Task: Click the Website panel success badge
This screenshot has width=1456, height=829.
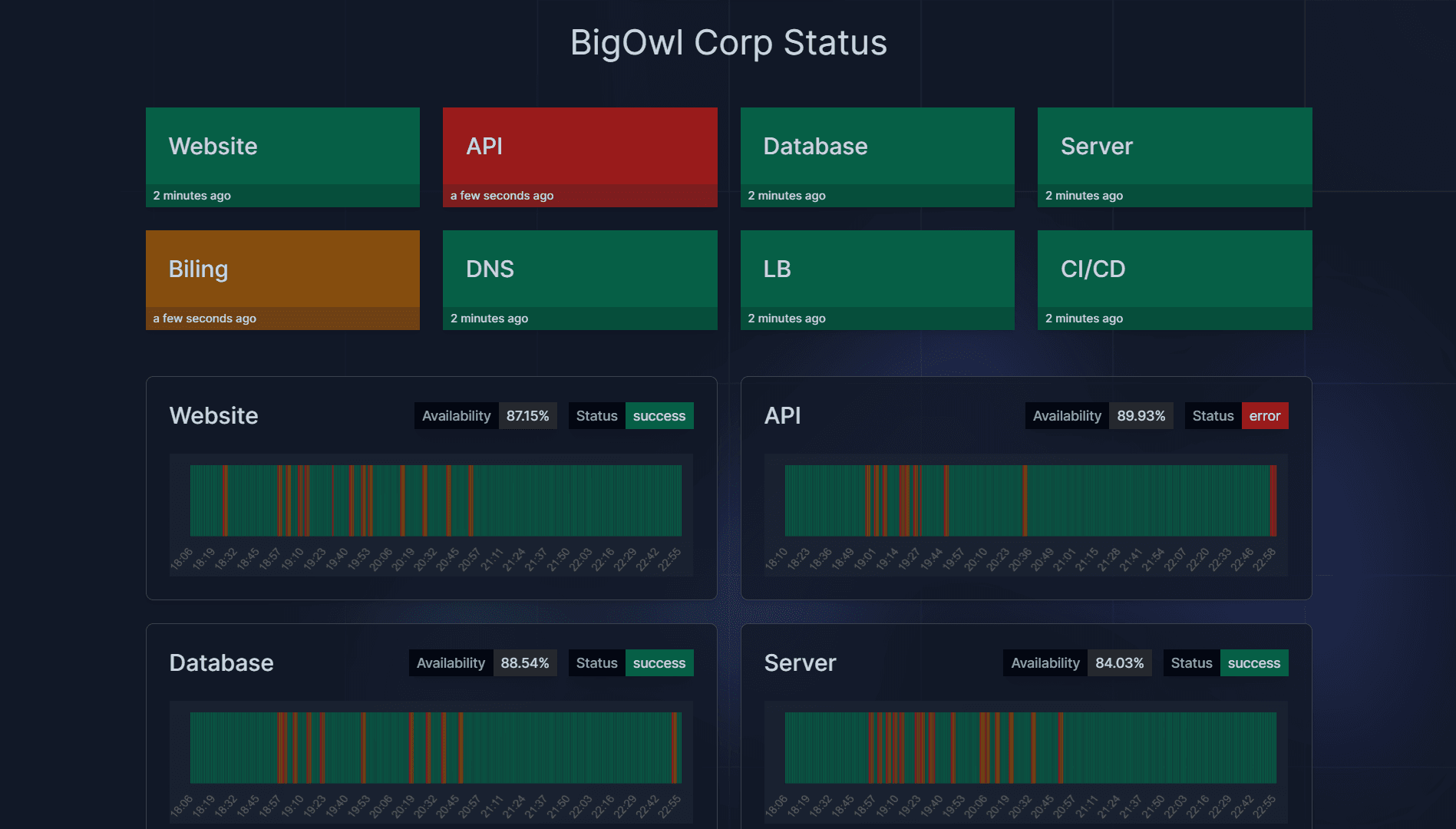Action: point(659,416)
